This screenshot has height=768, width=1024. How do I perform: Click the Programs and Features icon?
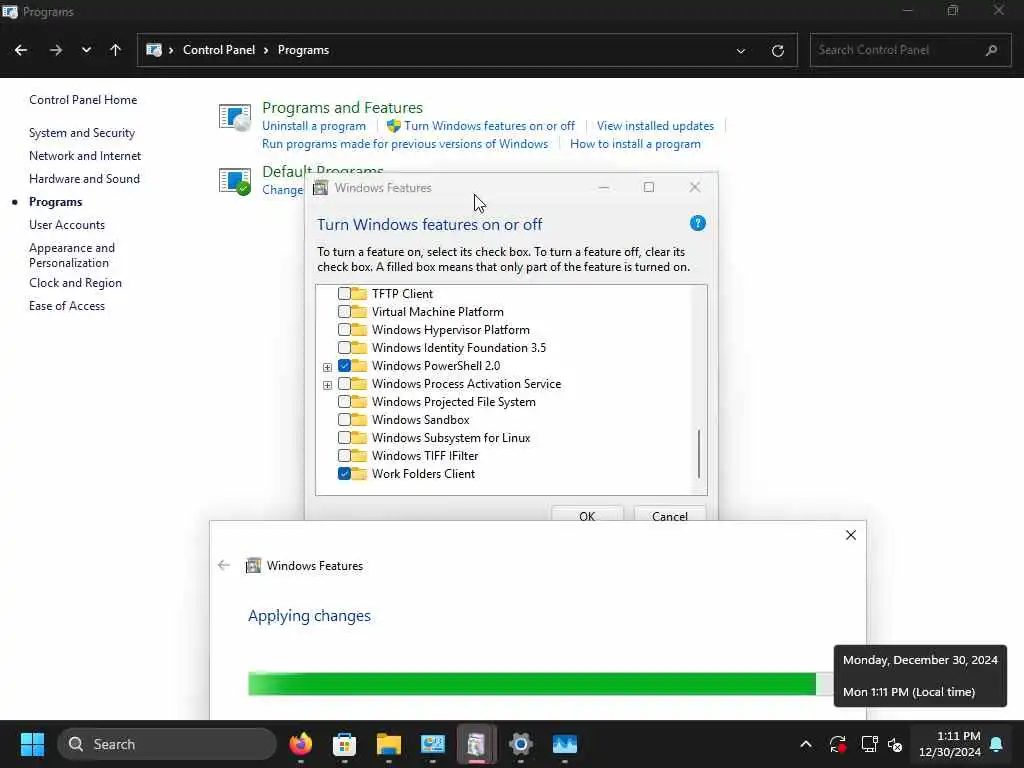[235, 118]
